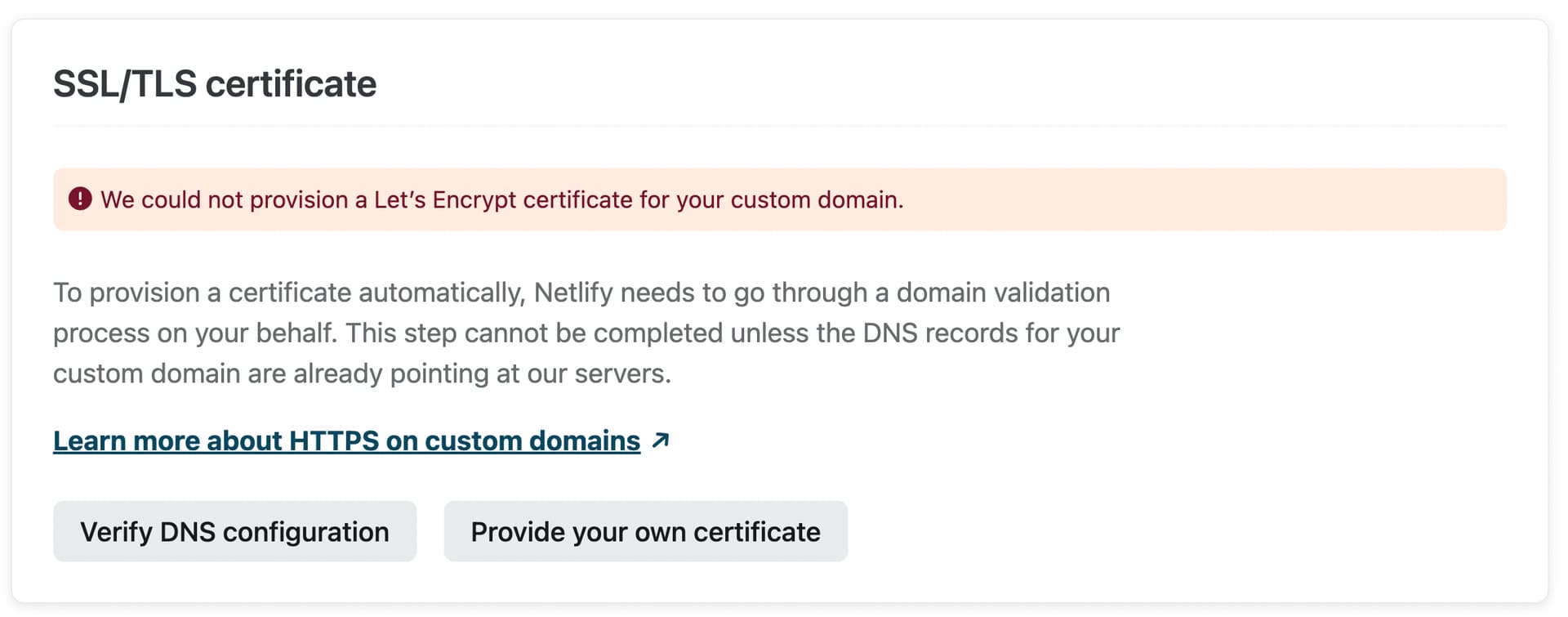The width and height of the screenshot is (1568, 617).
Task: Click the empty right side of error banner
Action: [x=1225, y=199]
